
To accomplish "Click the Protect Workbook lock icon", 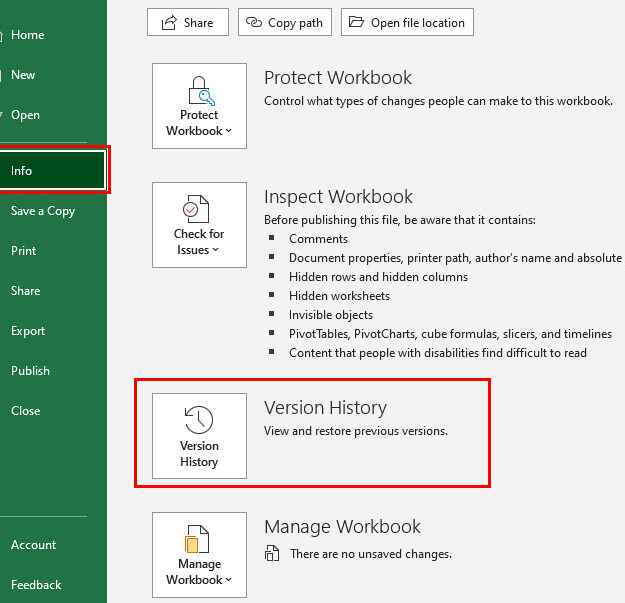I will (199, 92).
